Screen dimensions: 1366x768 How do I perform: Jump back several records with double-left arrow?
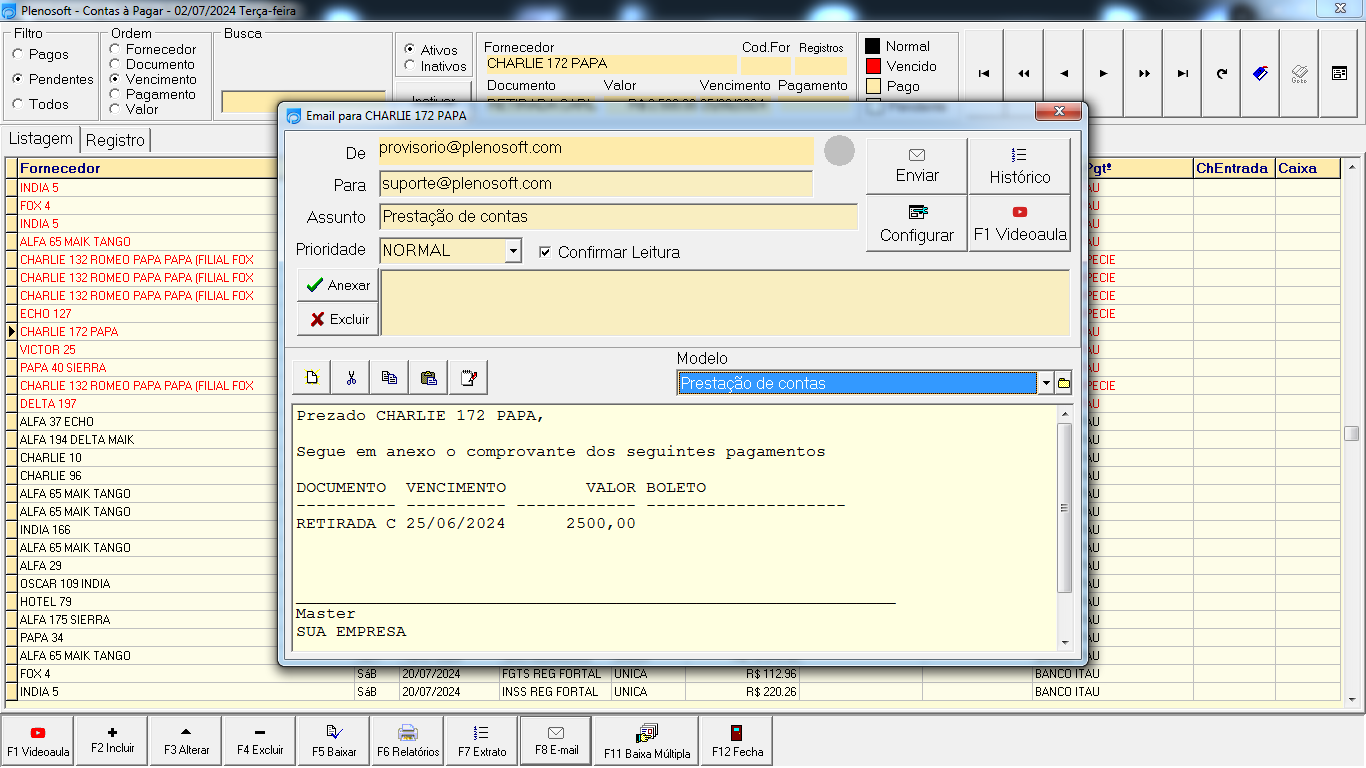1023,73
